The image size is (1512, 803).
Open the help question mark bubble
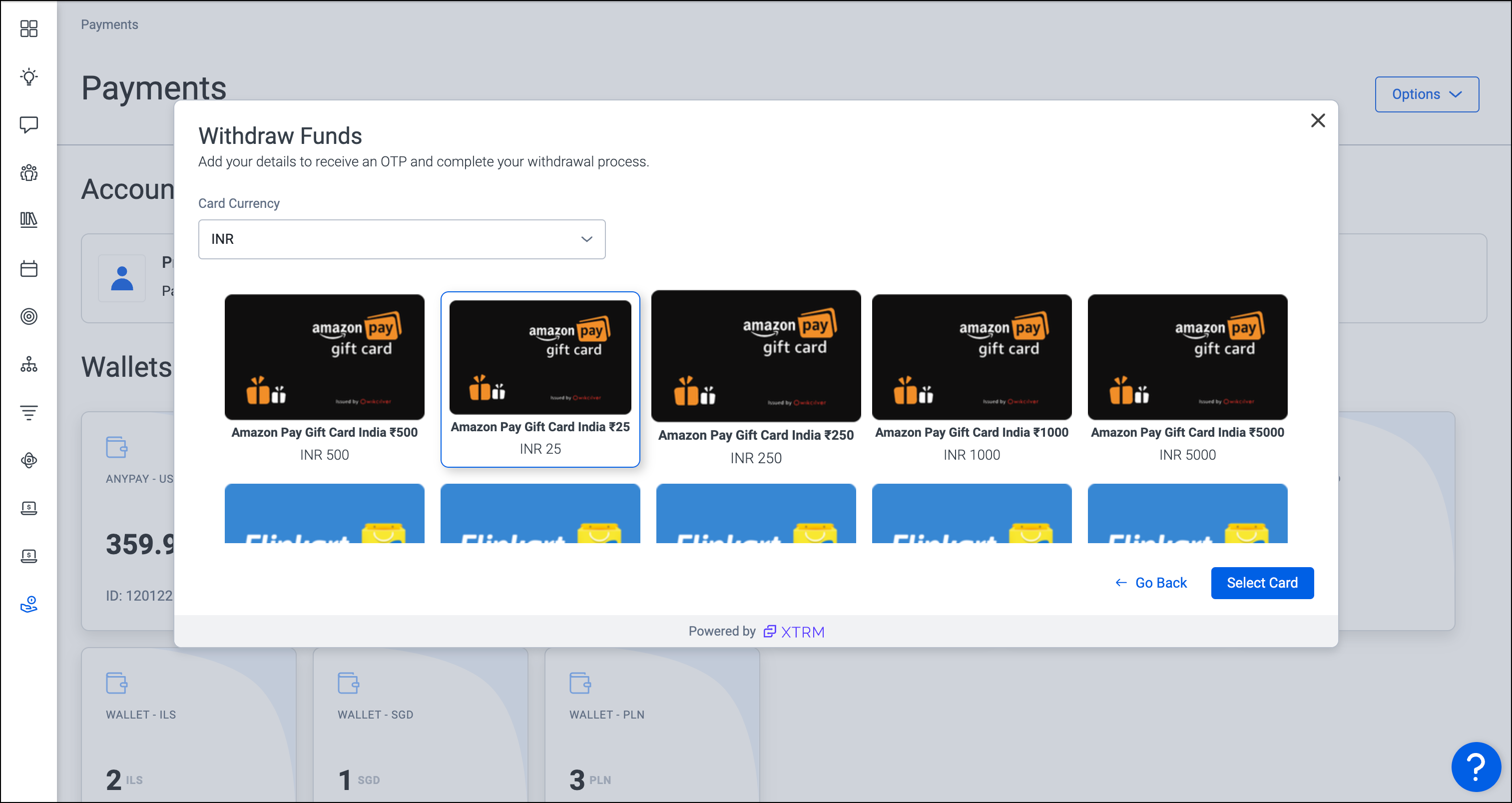tap(1476, 767)
